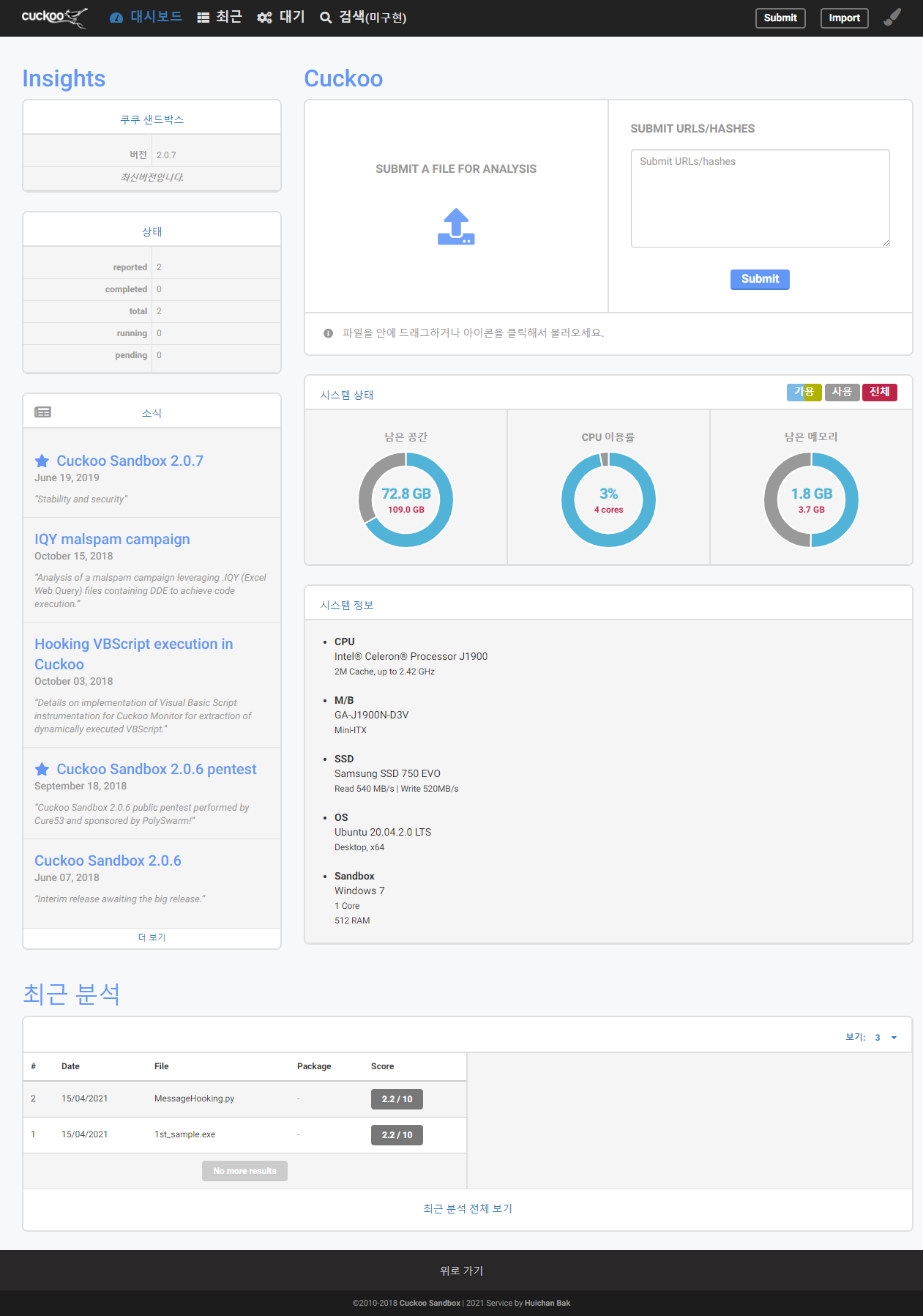Viewport: 923px width, 1316px height.
Task: Click the info icon beside drag hint
Action: coord(329,333)
